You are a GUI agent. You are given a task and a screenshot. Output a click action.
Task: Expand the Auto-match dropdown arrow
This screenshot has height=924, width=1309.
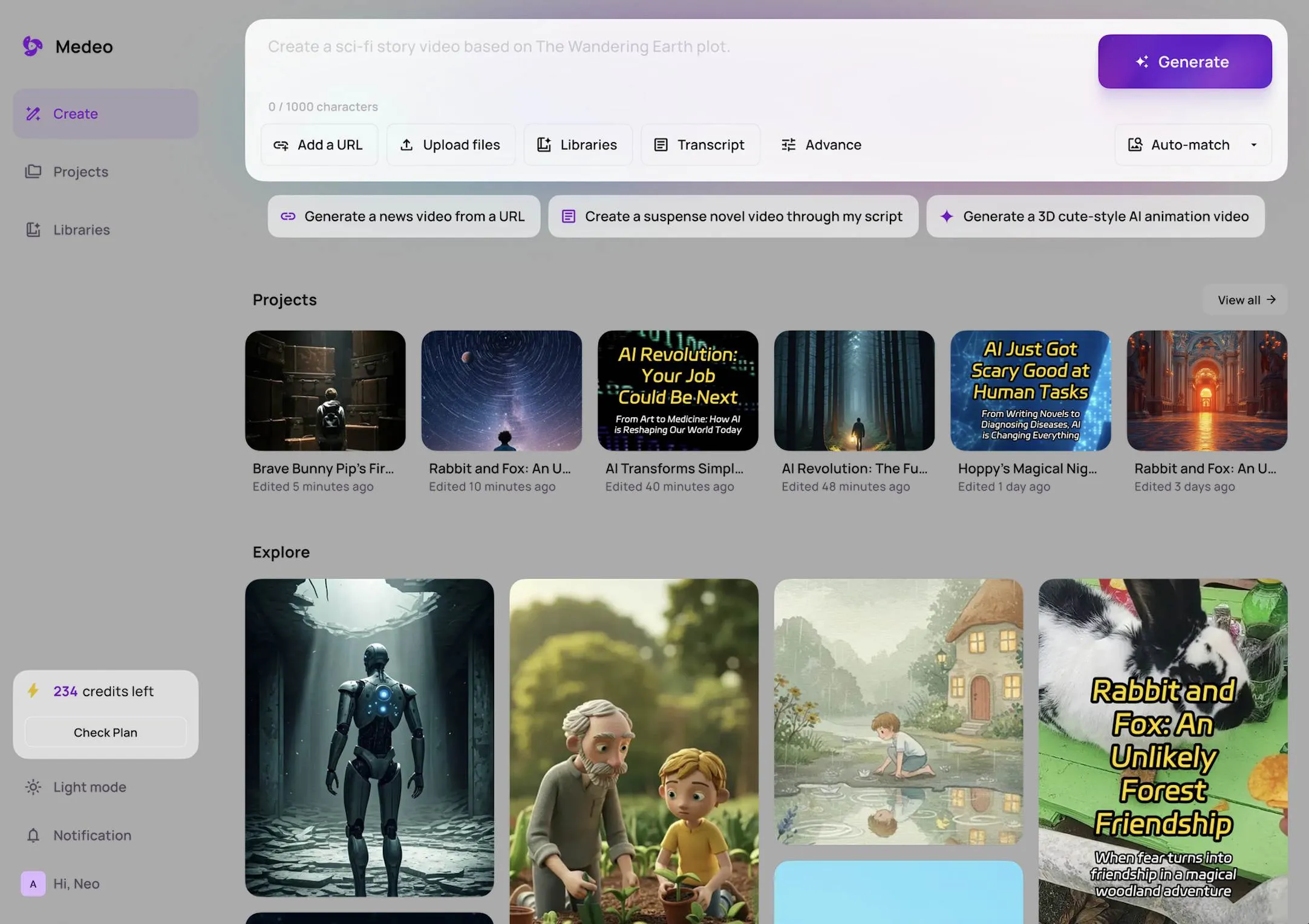point(1253,145)
